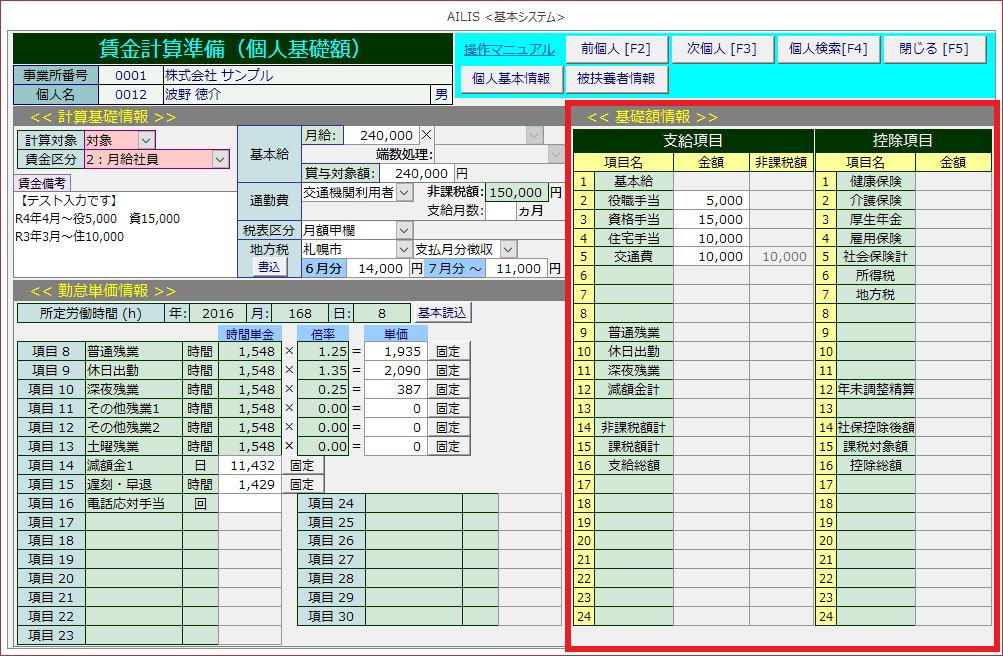The height and width of the screenshot is (656, 1003).
Task: Click the 書込 button under 地方税
Action: [269, 268]
